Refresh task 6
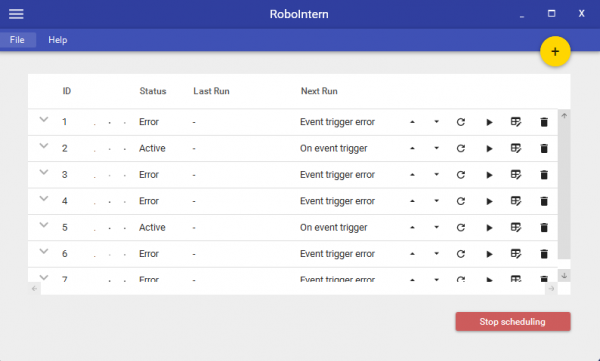The width and height of the screenshot is (600, 361). coord(461,254)
